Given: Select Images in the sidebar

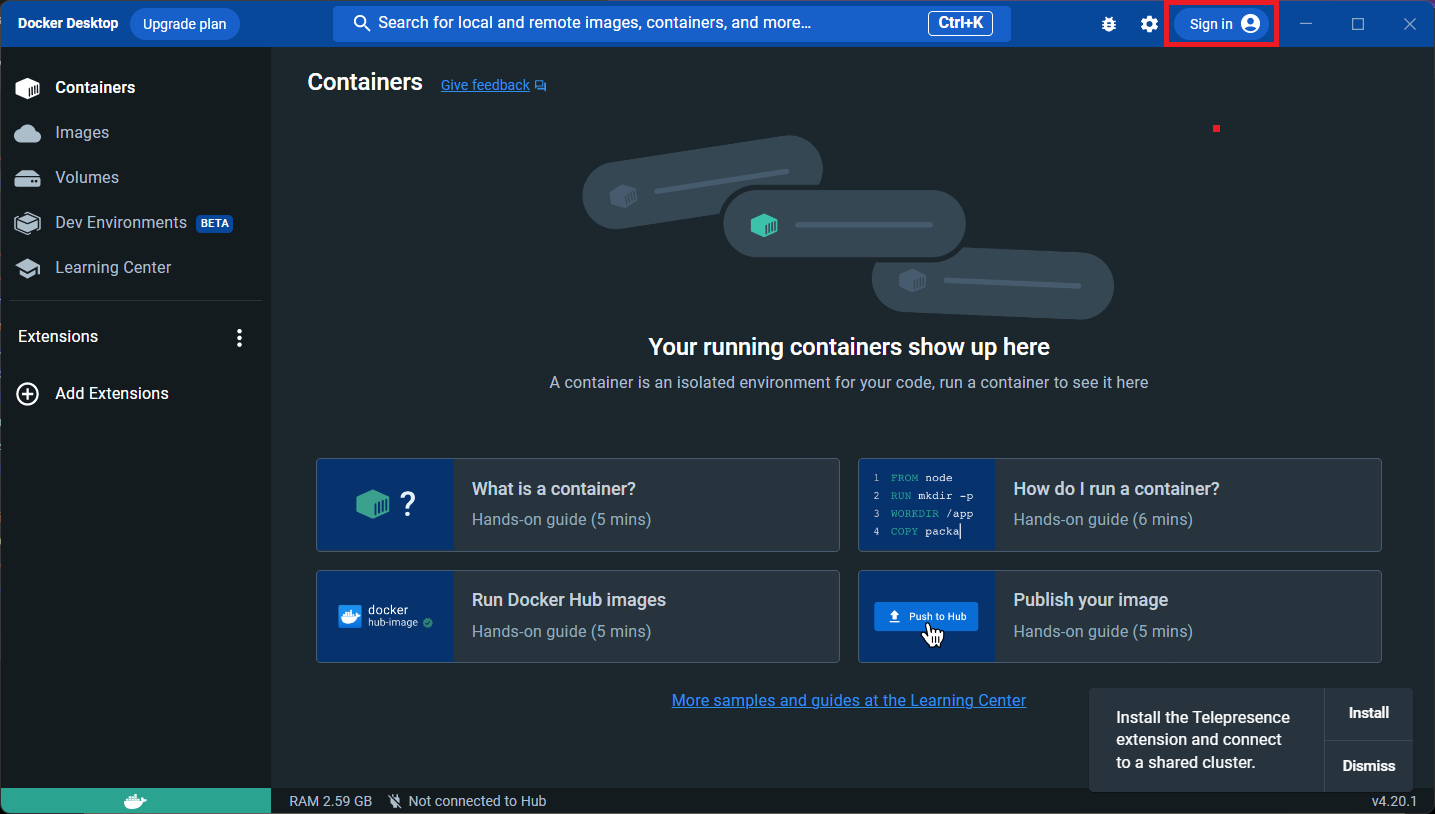Looking at the screenshot, I should (x=82, y=133).
